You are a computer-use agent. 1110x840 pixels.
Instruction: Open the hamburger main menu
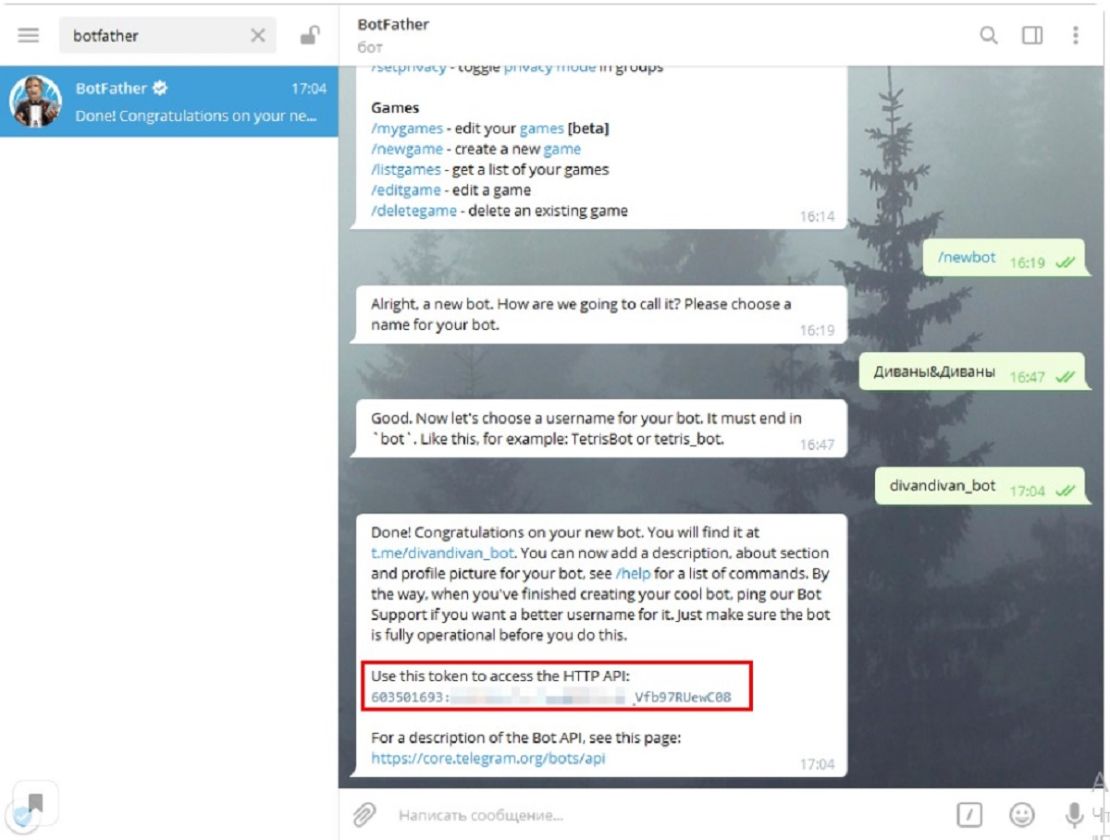pyautogui.click(x=28, y=35)
